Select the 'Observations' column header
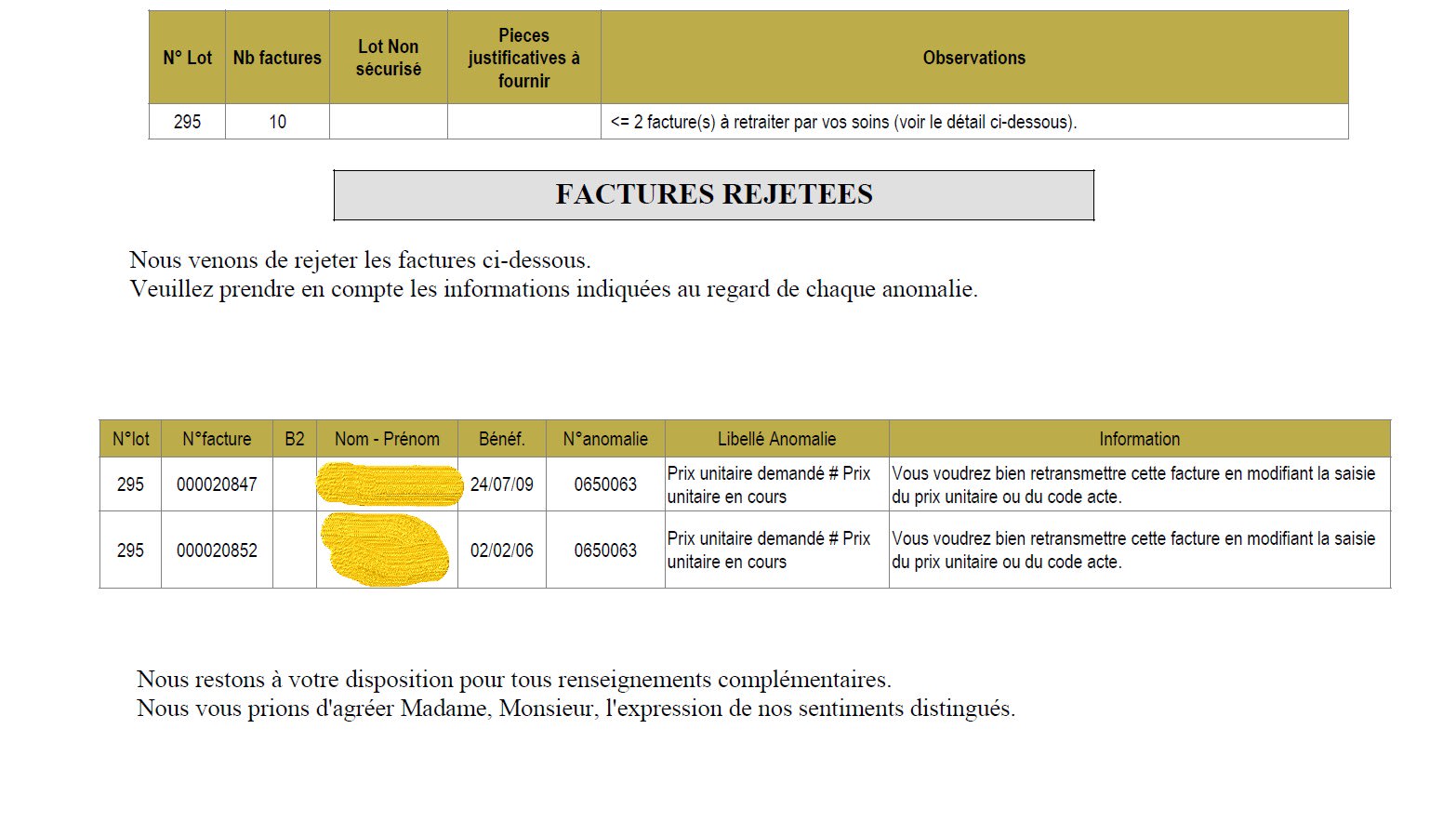This screenshot has height=835, width=1456. pyautogui.click(x=973, y=58)
